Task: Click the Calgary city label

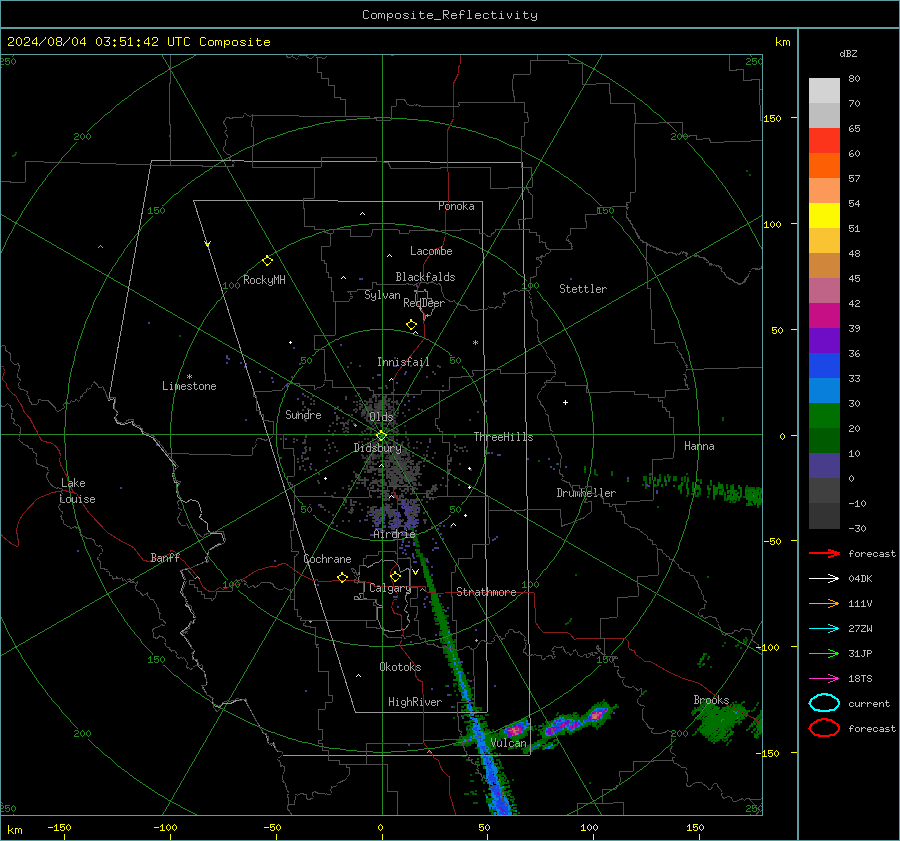Action: click(390, 588)
